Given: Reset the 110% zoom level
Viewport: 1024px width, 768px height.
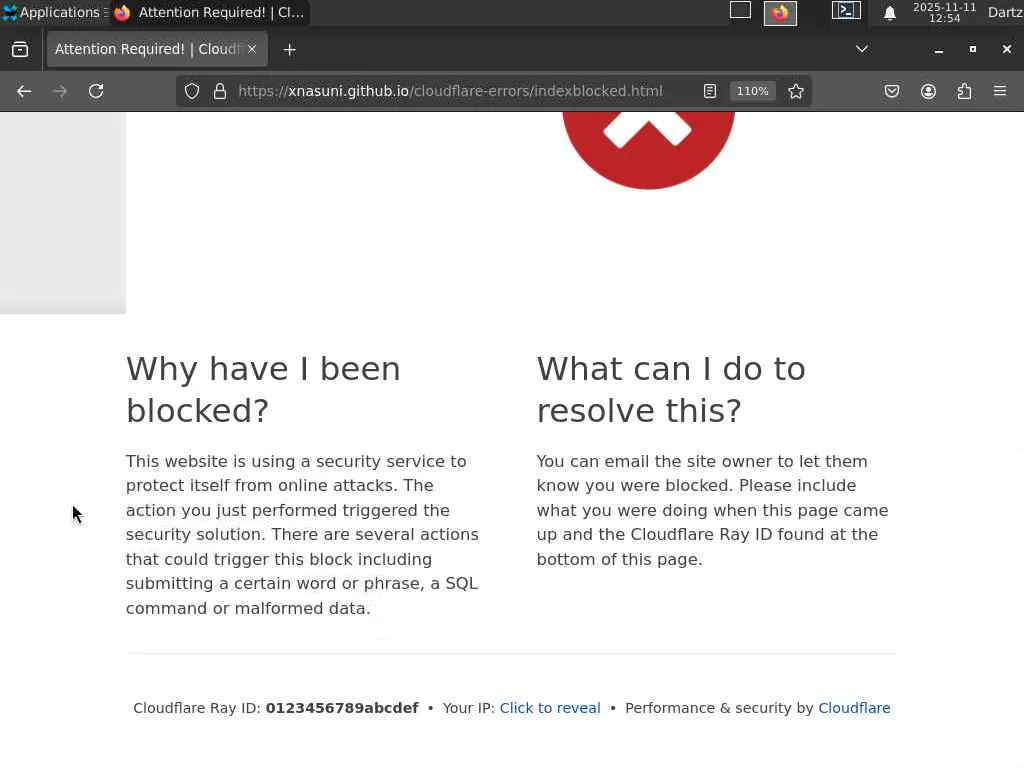Looking at the screenshot, I should [752, 91].
